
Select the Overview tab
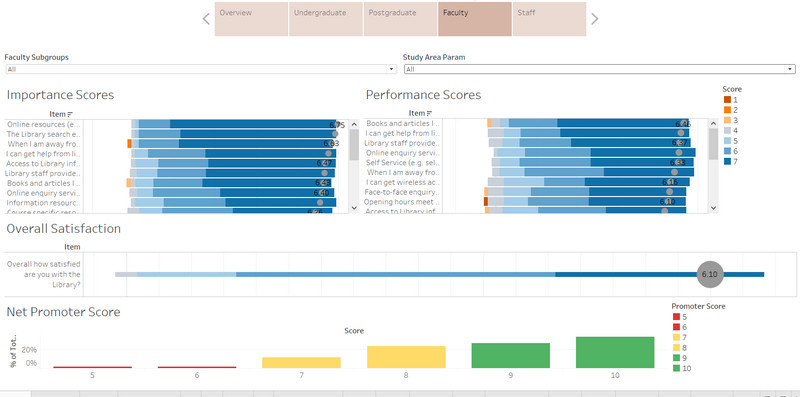tap(252, 19)
